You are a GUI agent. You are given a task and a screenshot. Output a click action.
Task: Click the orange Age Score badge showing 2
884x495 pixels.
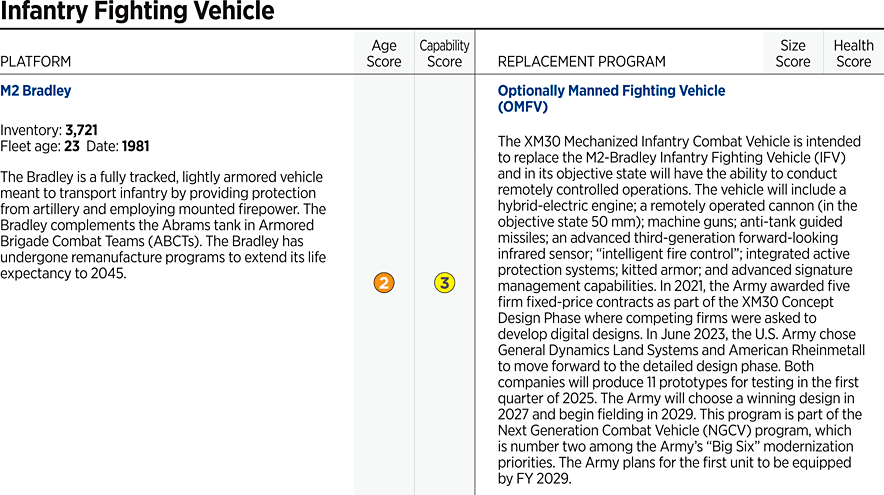pyautogui.click(x=384, y=283)
